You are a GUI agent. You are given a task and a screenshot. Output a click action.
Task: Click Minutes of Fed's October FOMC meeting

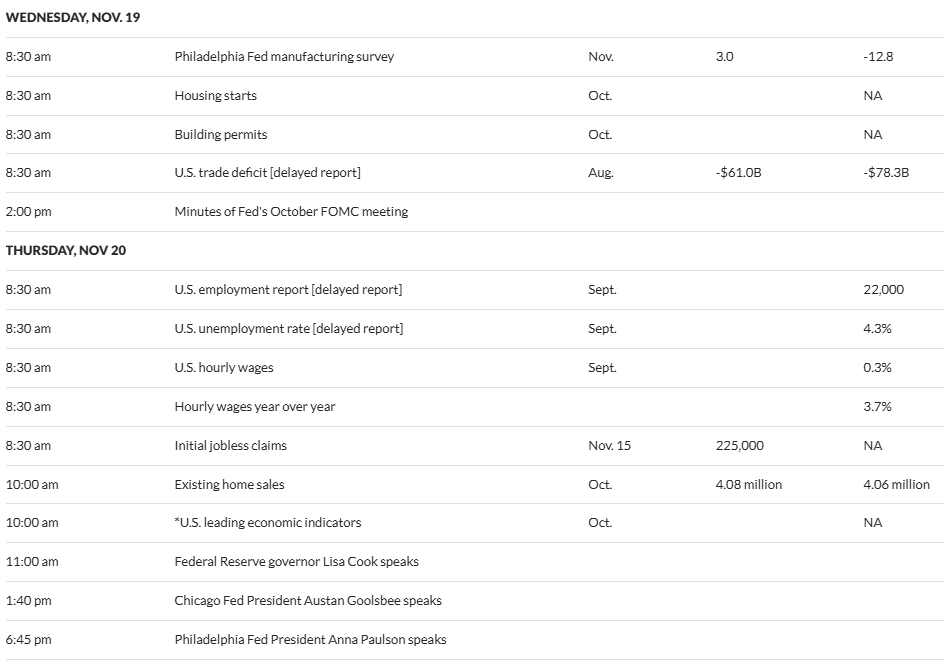(291, 212)
